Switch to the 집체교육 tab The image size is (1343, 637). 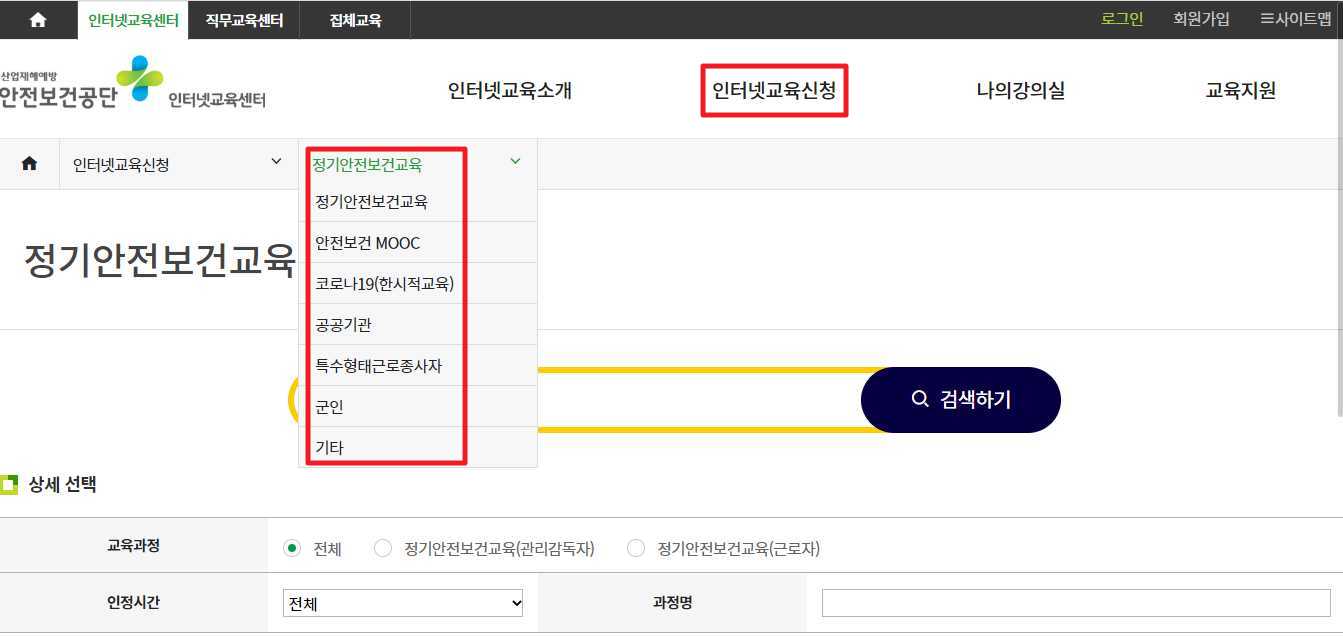coord(355,19)
